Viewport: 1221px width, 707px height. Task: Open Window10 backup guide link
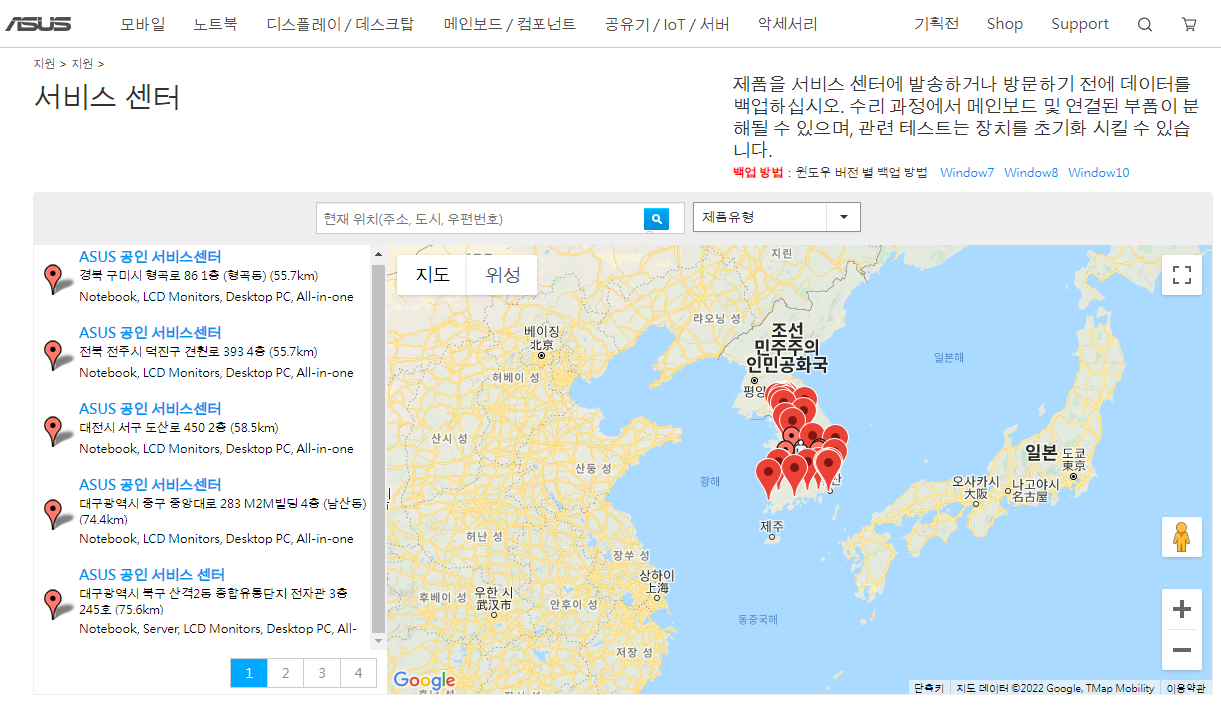(x=1099, y=173)
